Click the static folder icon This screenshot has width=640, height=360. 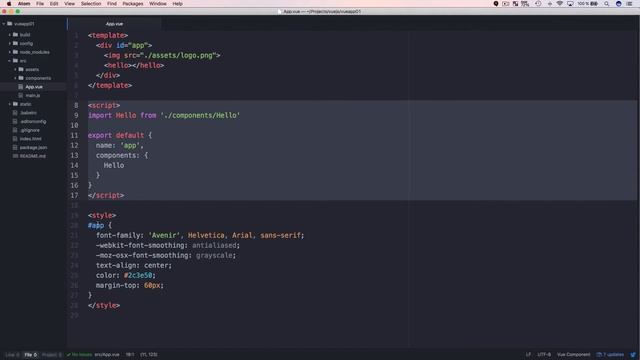click(x=16, y=104)
